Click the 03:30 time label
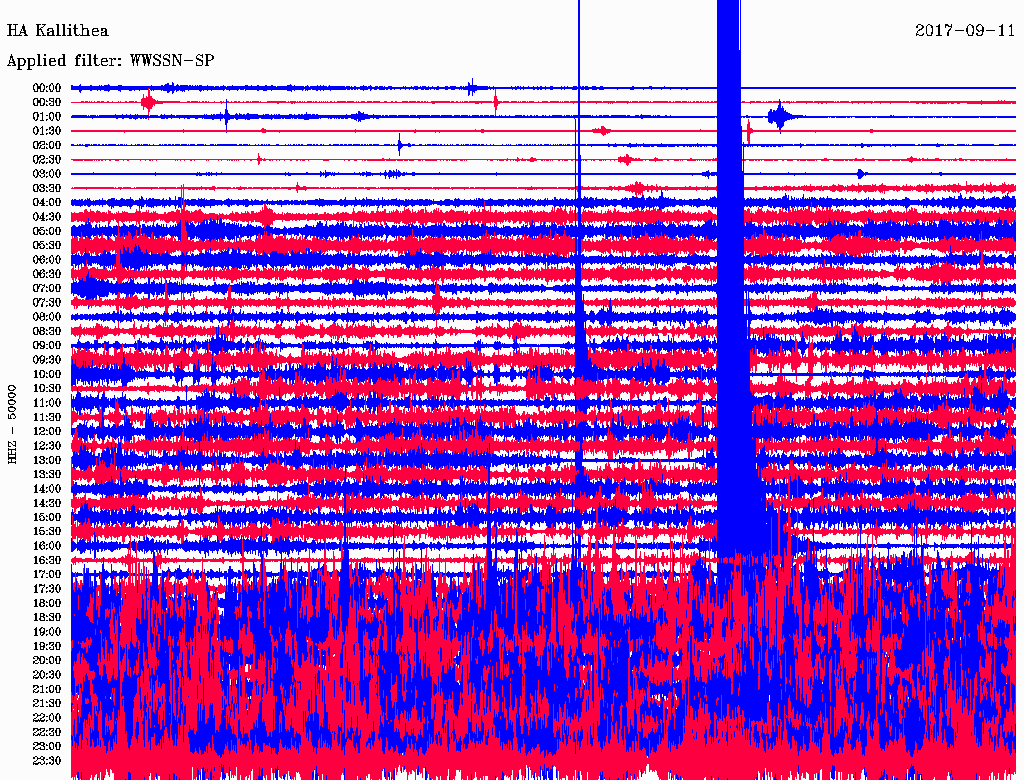The height and width of the screenshot is (780, 1024). [47, 188]
